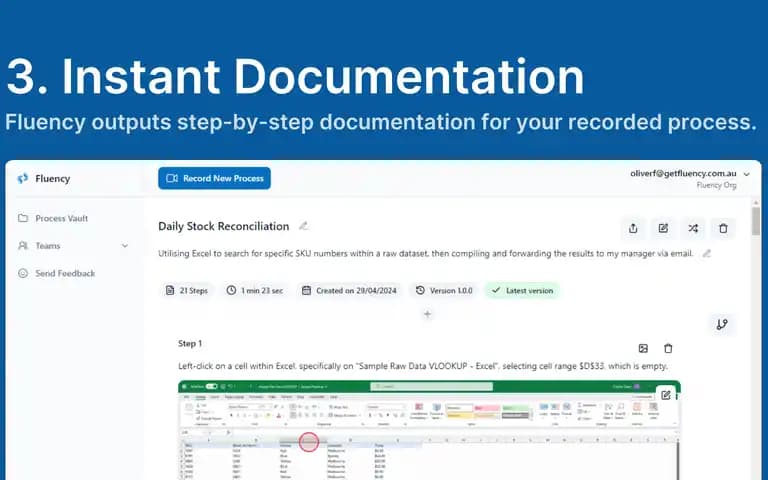The width and height of the screenshot is (768, 480).
Task: Click Created on 29/04/2024 badge
Action: tap(349, 290)
